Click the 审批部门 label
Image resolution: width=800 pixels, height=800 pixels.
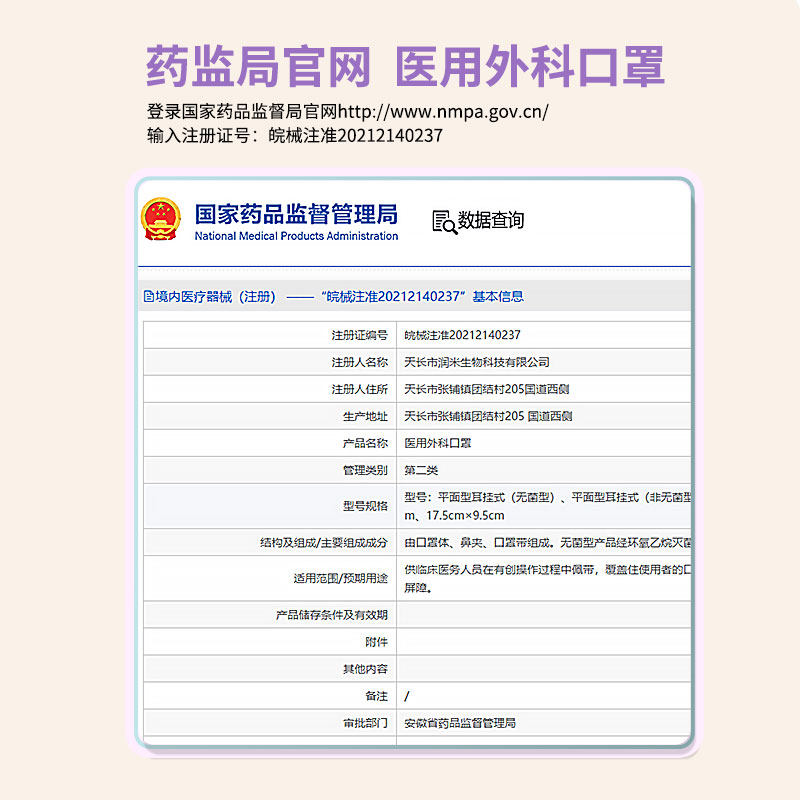coord(365,723)
